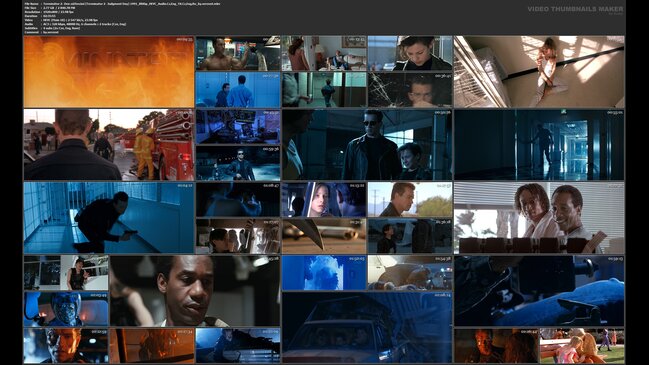Screen dimensions: 649x365
Task: Select the shirtless man in bar thumbnail
Action: click(x=238, y=53)
